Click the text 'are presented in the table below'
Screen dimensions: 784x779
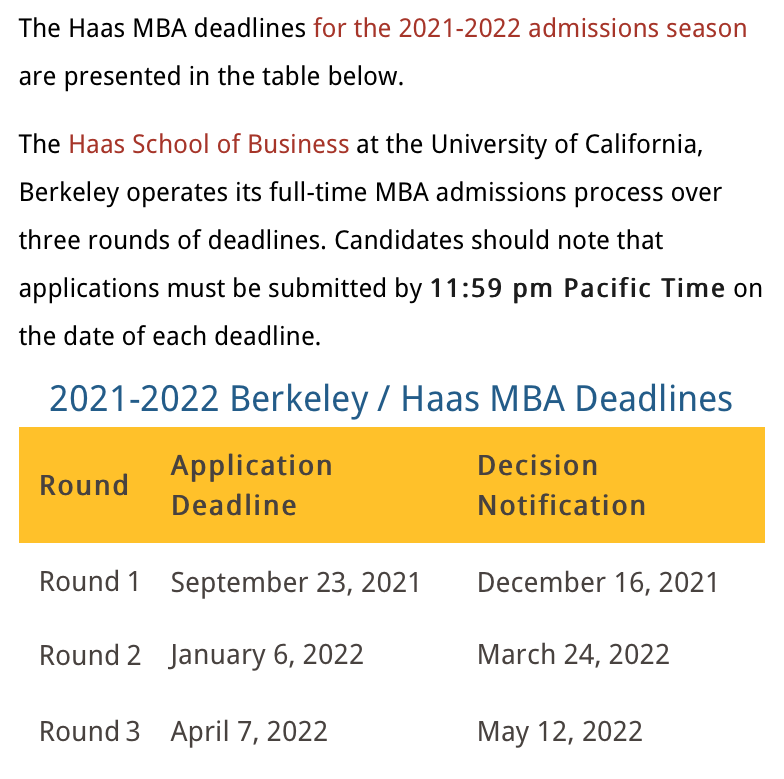pyautogui.click(x=210, y=77)
